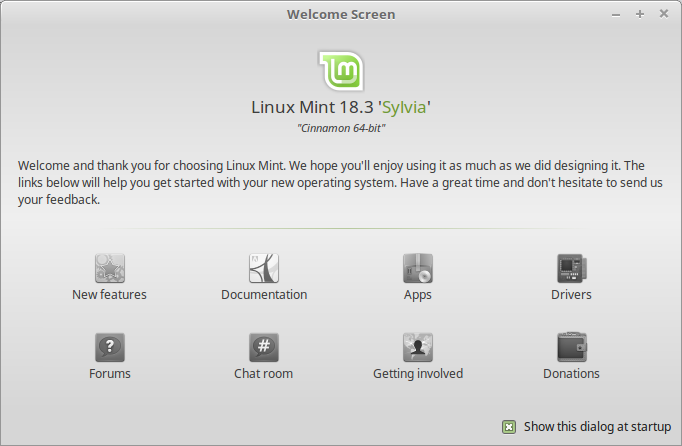
Task: Click the Documentation label
Action: click(264, 295)
